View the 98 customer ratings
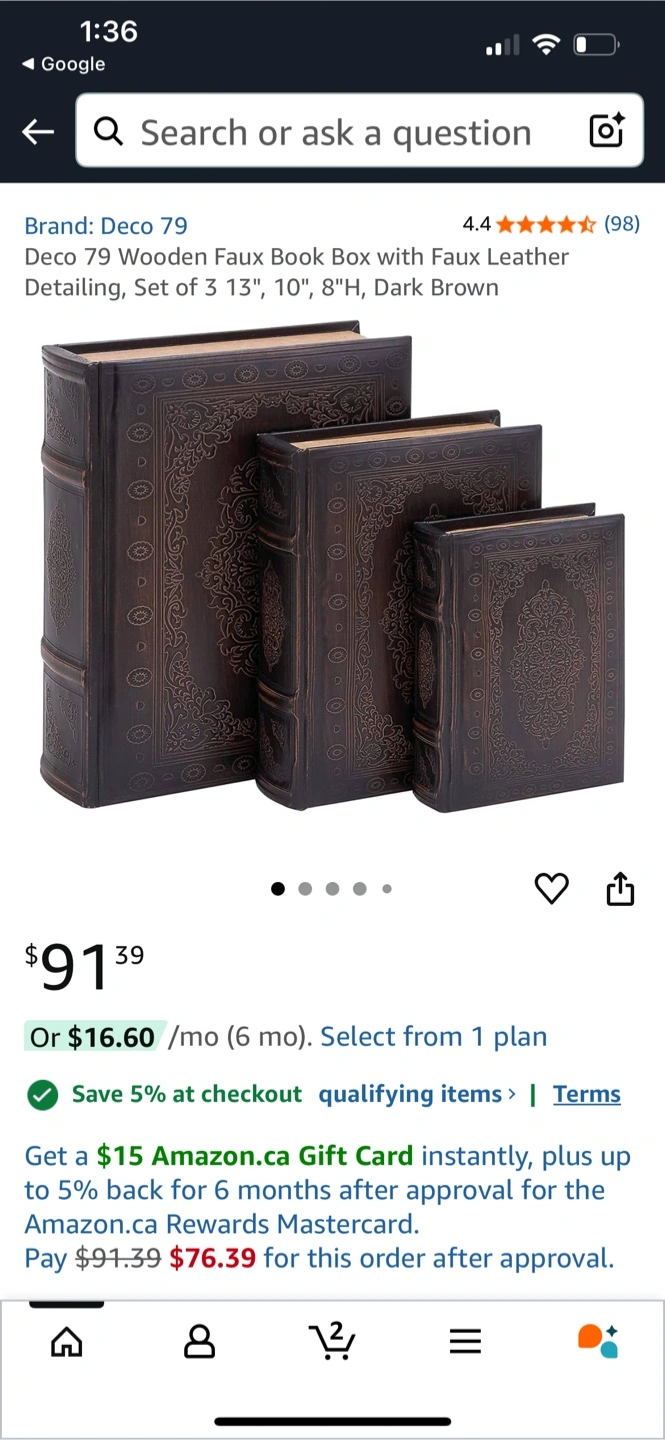The image size is (665, 1440). [622, 224]
